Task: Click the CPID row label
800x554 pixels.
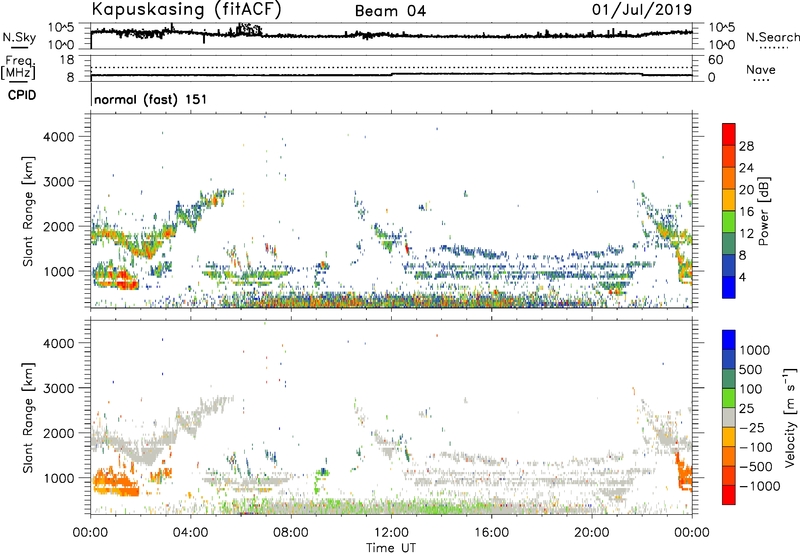Action: point(22,95)
